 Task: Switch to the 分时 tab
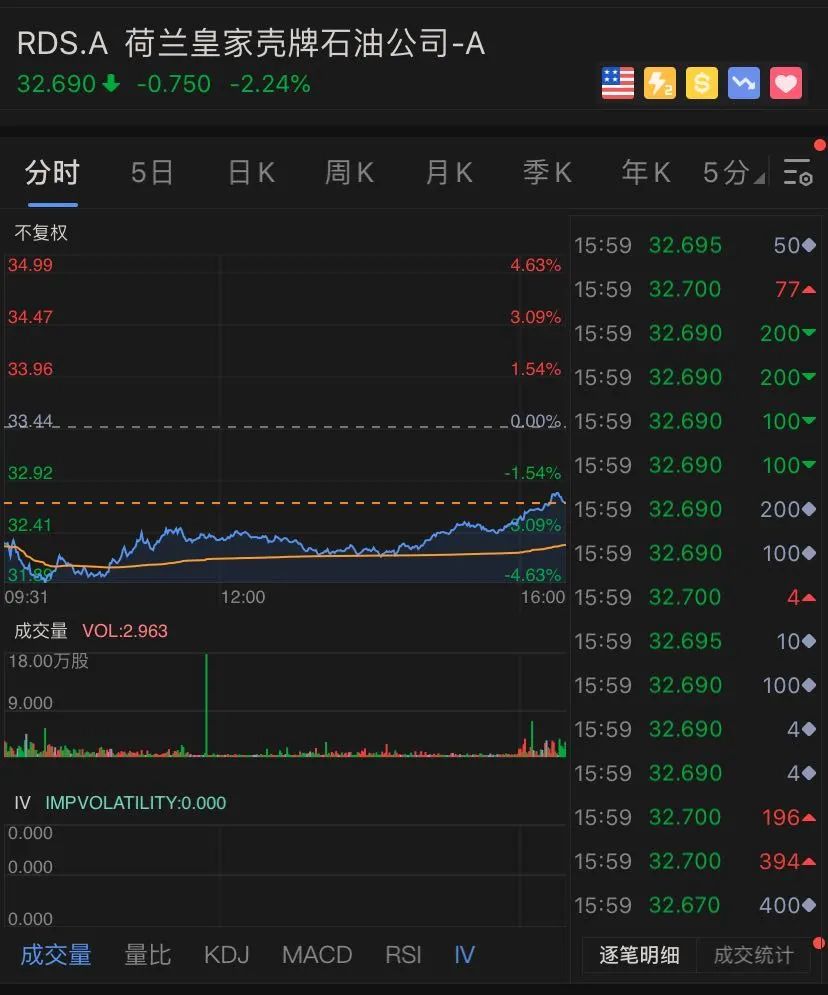tap(52, 173)
